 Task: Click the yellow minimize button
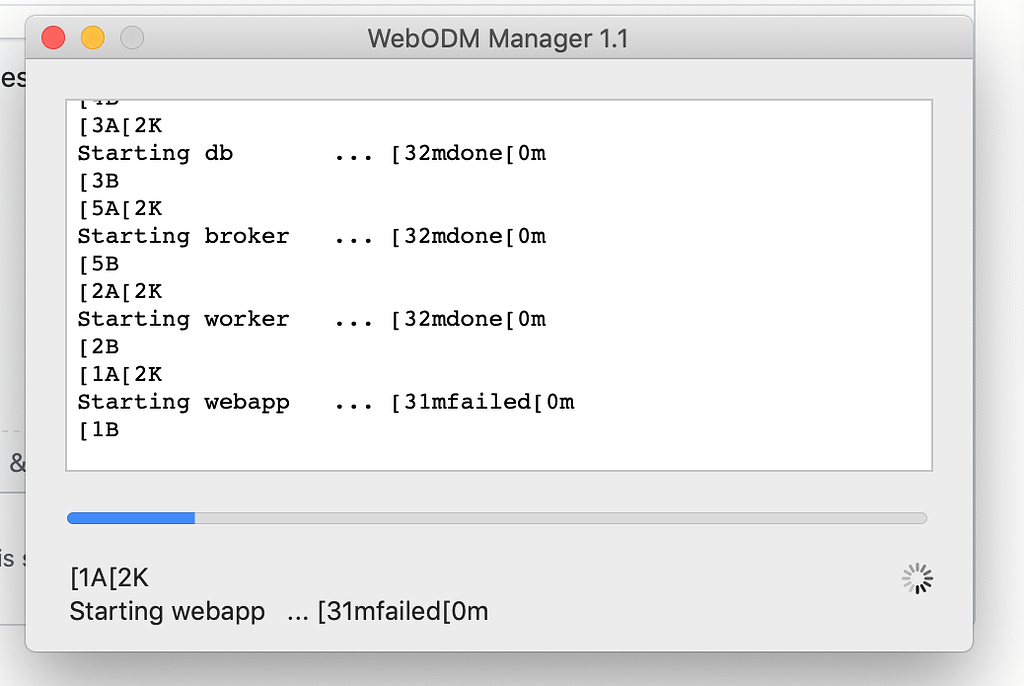(x=92, y=37)
